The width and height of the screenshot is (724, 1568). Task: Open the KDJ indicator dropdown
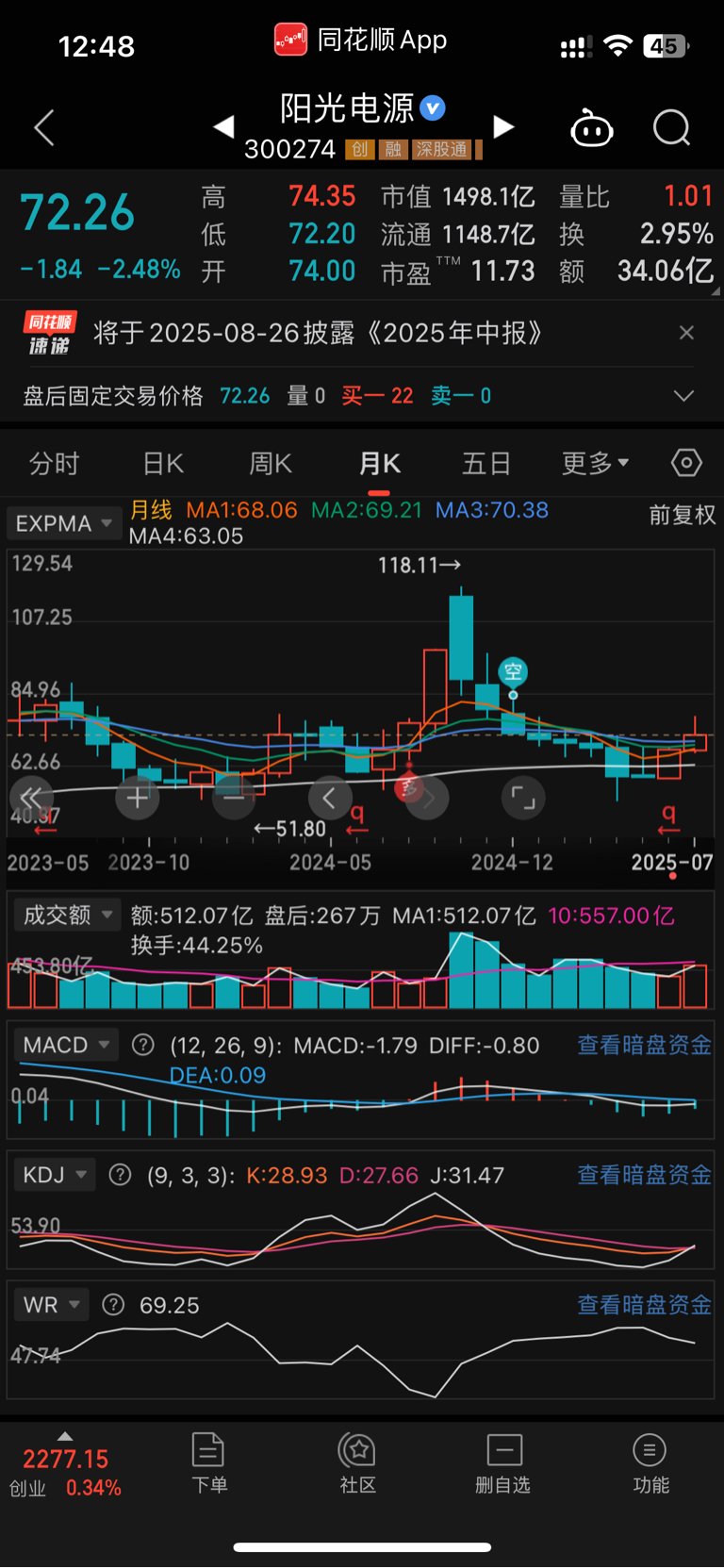point(55,1175)
